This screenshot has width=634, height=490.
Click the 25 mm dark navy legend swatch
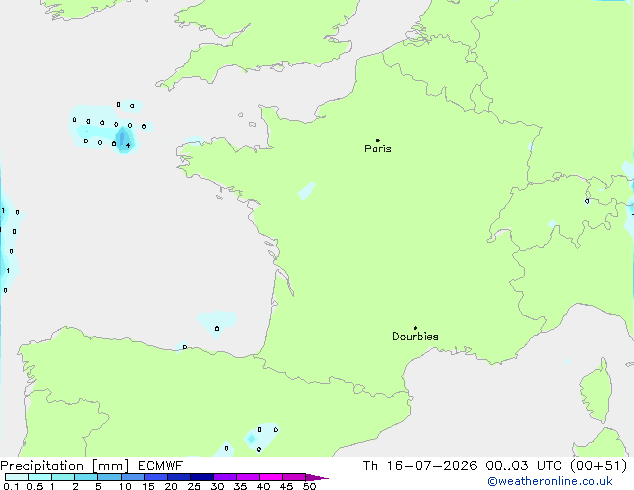[202, 477]
